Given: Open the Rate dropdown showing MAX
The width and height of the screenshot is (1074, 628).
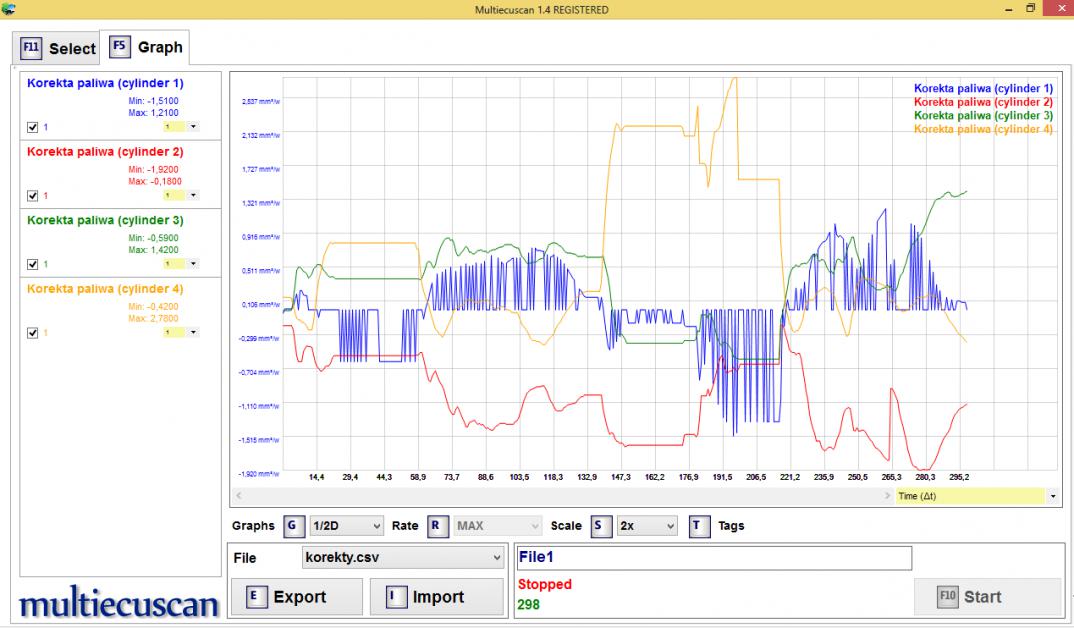Looking at the screenshot, I should (498, 525).
